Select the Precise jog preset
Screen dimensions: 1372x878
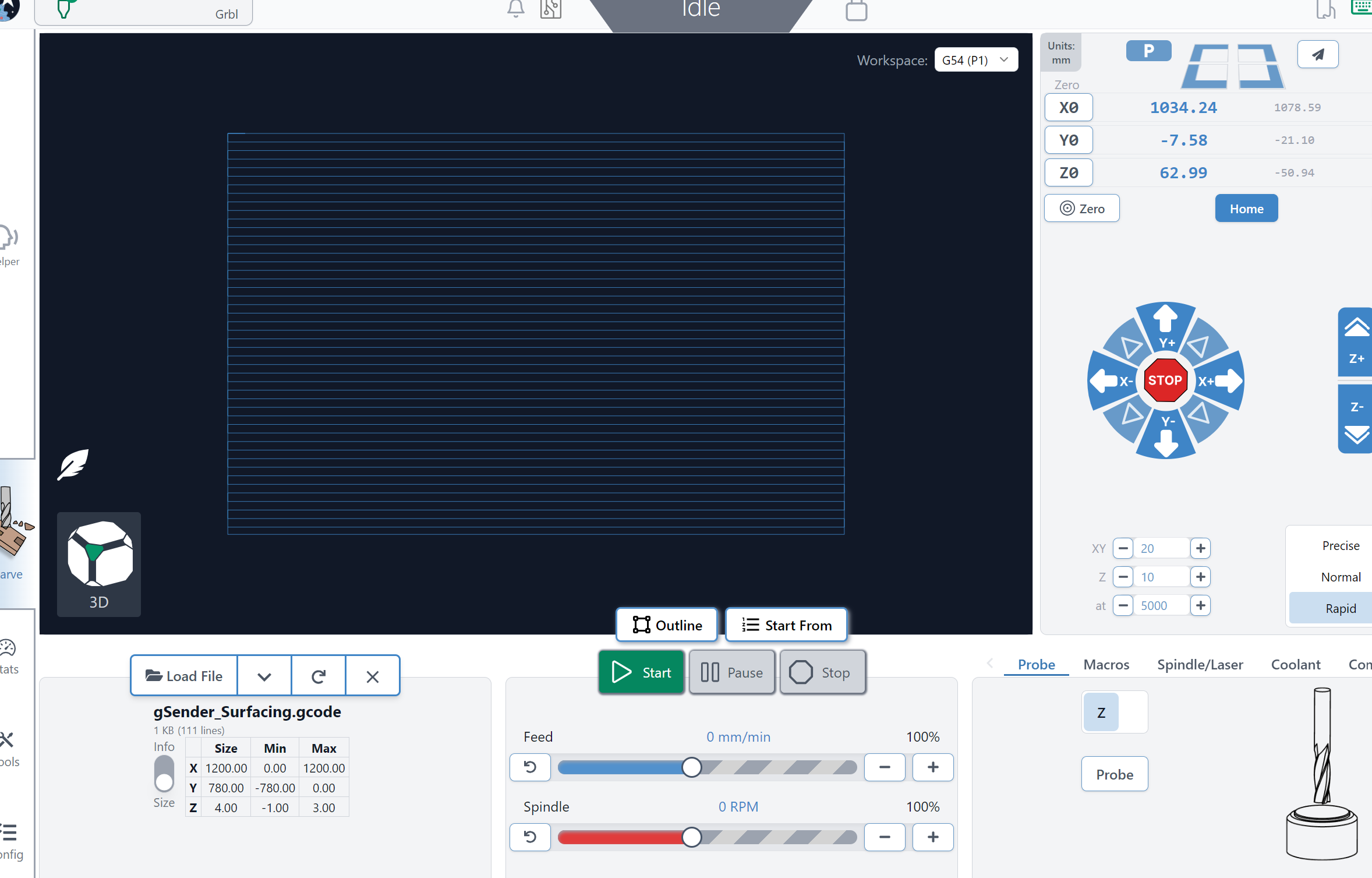click(1340, 545)
